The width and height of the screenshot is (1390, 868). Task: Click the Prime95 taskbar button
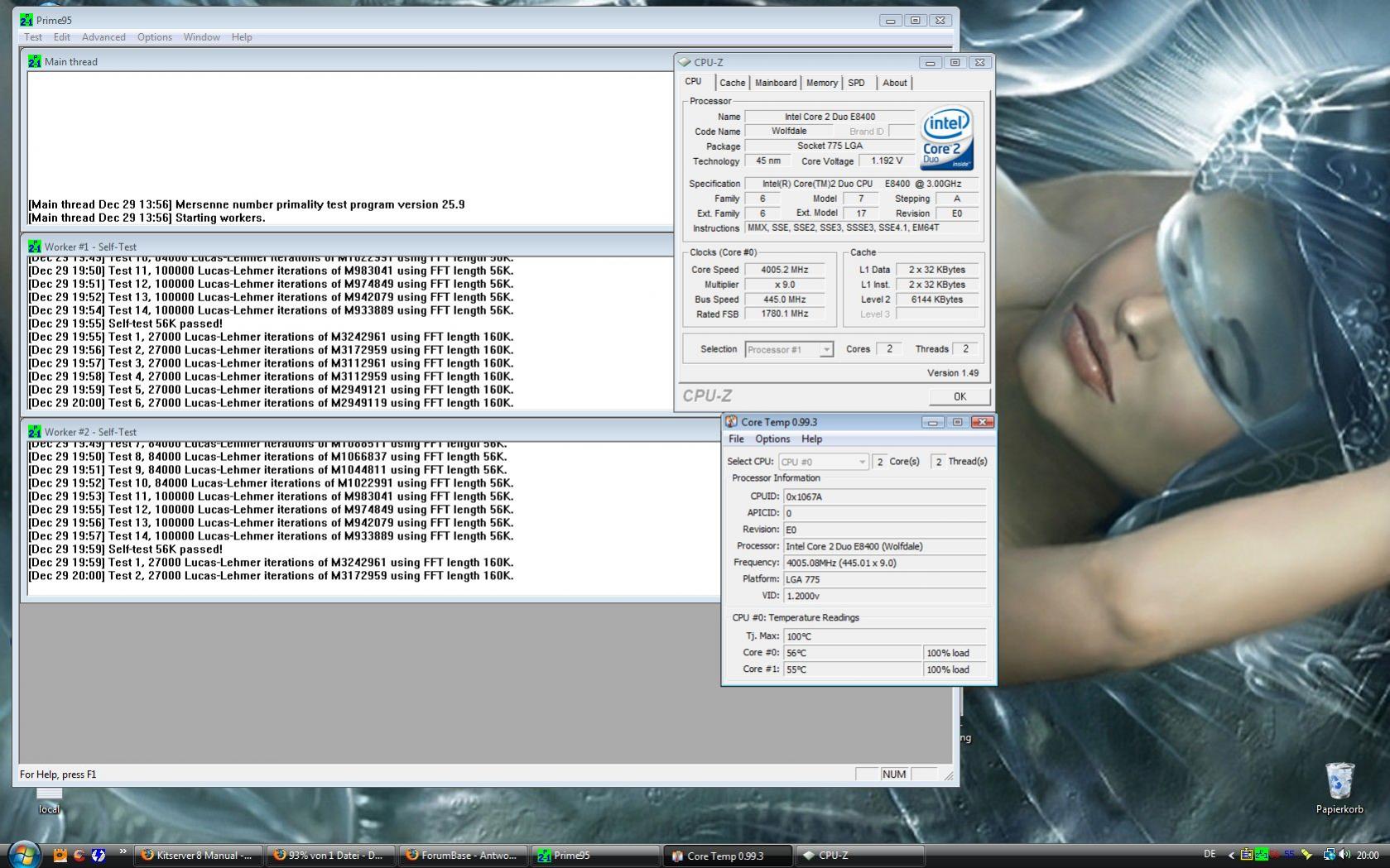point(594,856)
